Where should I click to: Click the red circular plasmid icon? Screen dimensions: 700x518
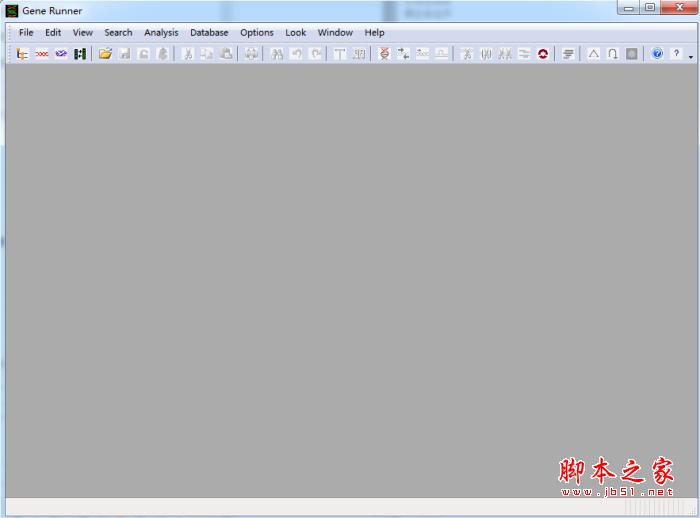[543, 54]
